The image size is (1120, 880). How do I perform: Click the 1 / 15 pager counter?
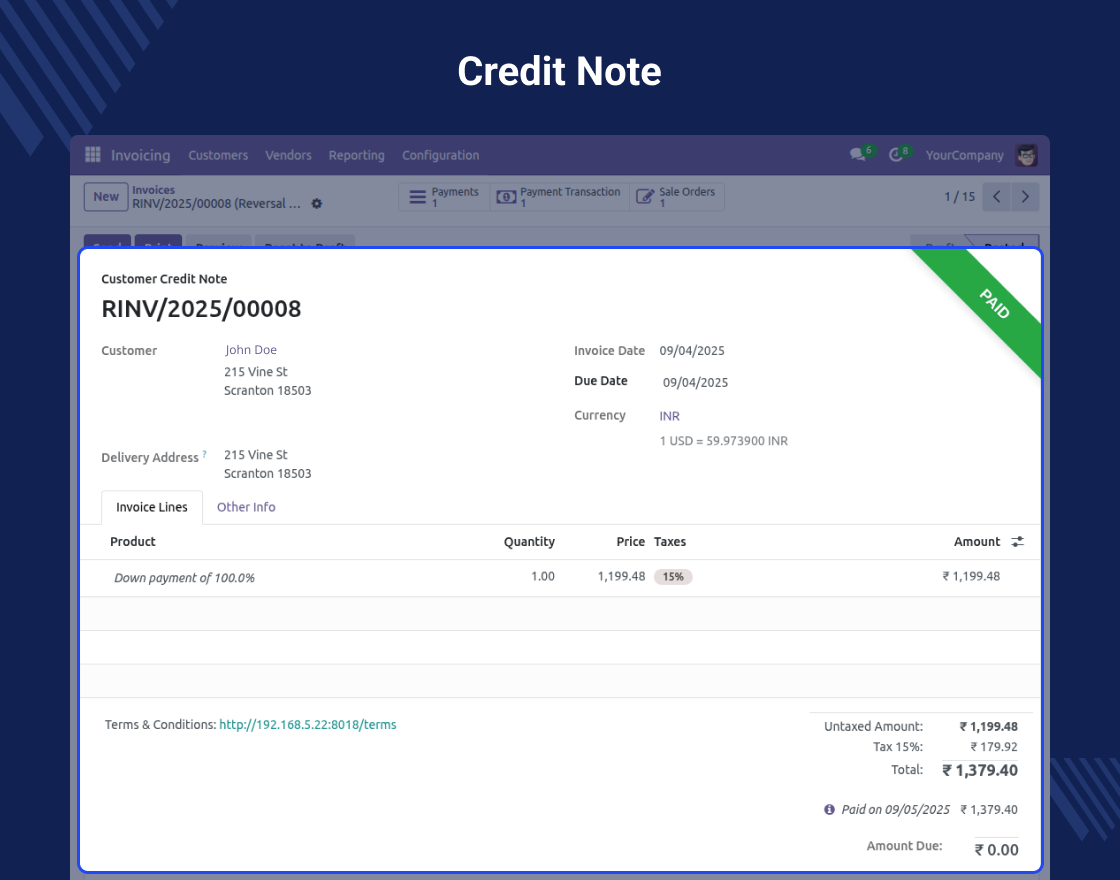959,196
